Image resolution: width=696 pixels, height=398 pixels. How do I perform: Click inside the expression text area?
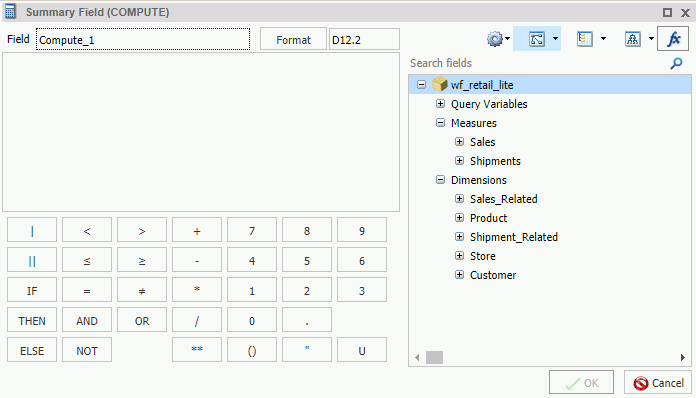[201, 132]
